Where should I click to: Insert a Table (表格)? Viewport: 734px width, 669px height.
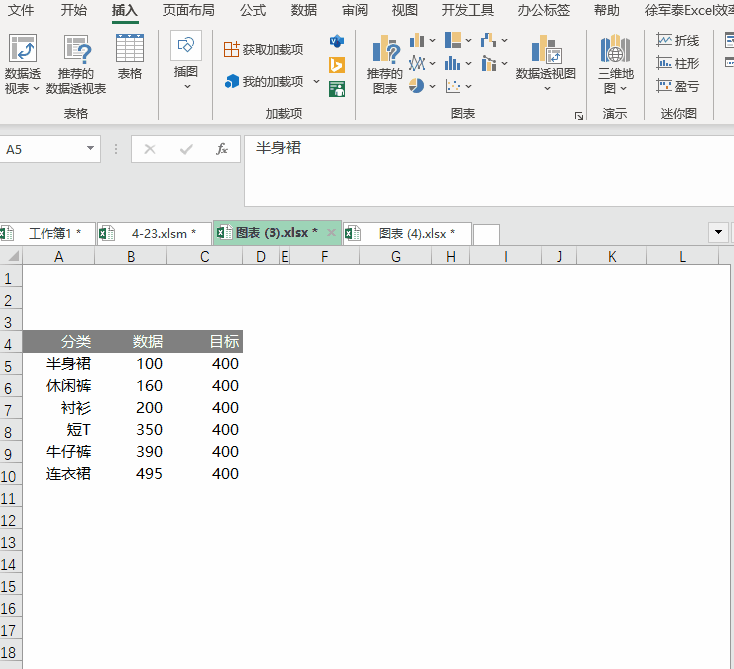coord(130,57)
